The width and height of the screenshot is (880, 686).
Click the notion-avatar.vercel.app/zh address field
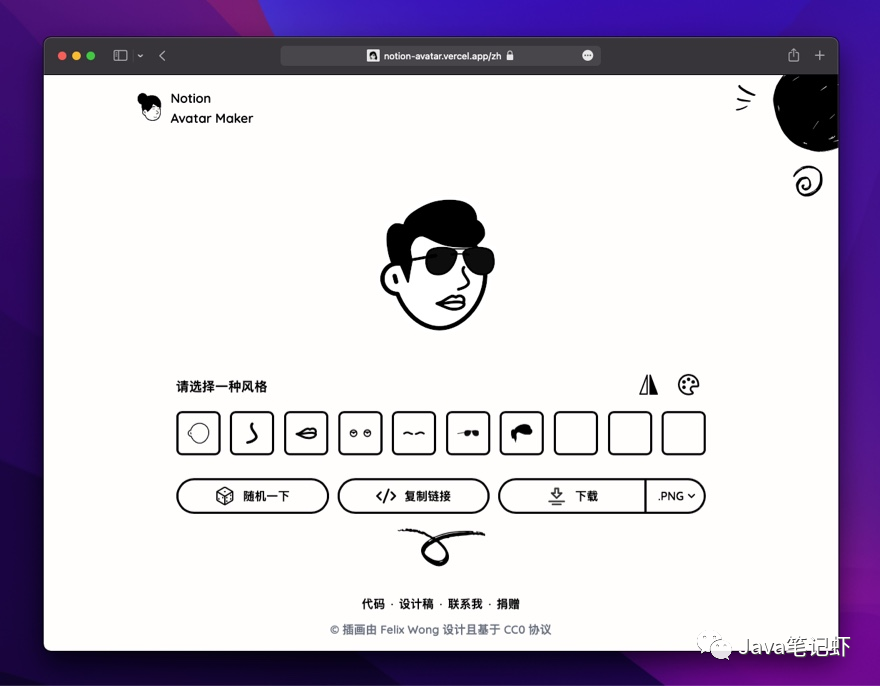(x=441, y=56)
